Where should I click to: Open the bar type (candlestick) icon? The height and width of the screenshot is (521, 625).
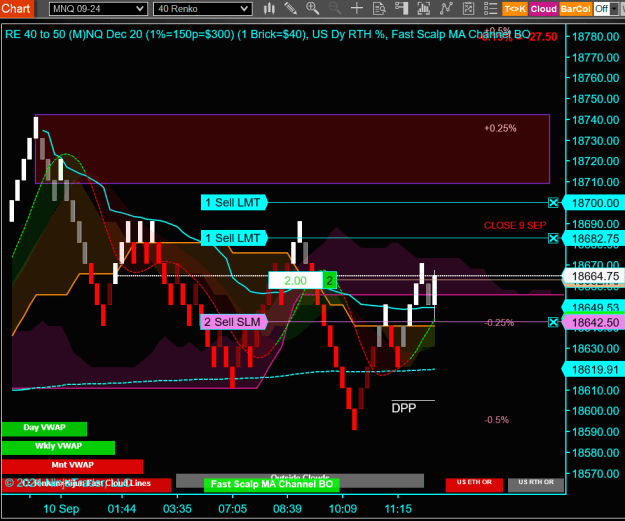pyautogui.click(x=269, y=8)
